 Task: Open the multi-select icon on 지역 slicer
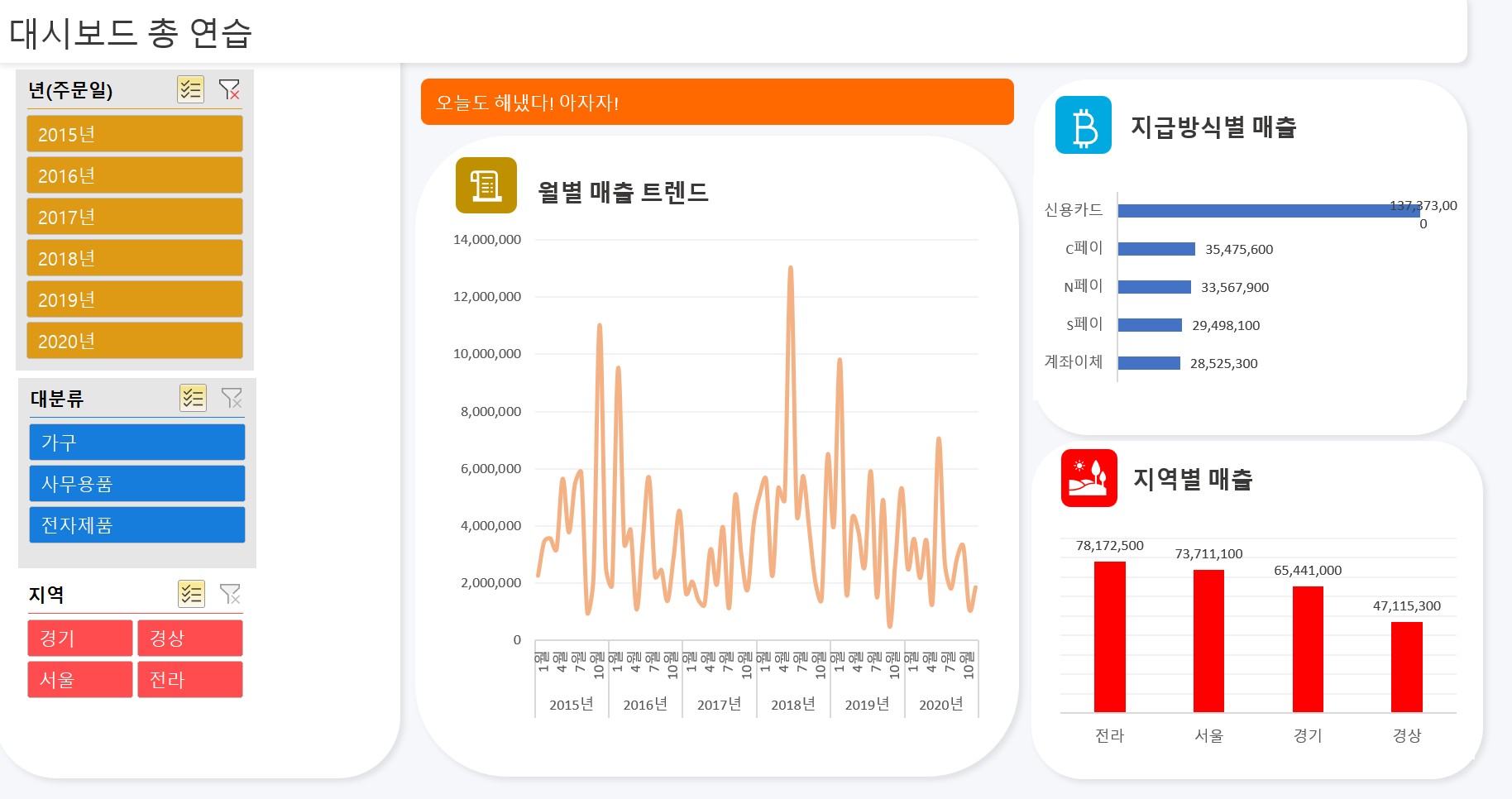(x=190, y=595)
